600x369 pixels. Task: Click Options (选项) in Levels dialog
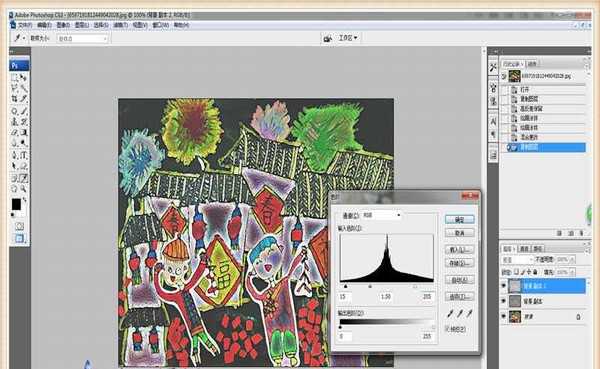[x=460, y=296]
